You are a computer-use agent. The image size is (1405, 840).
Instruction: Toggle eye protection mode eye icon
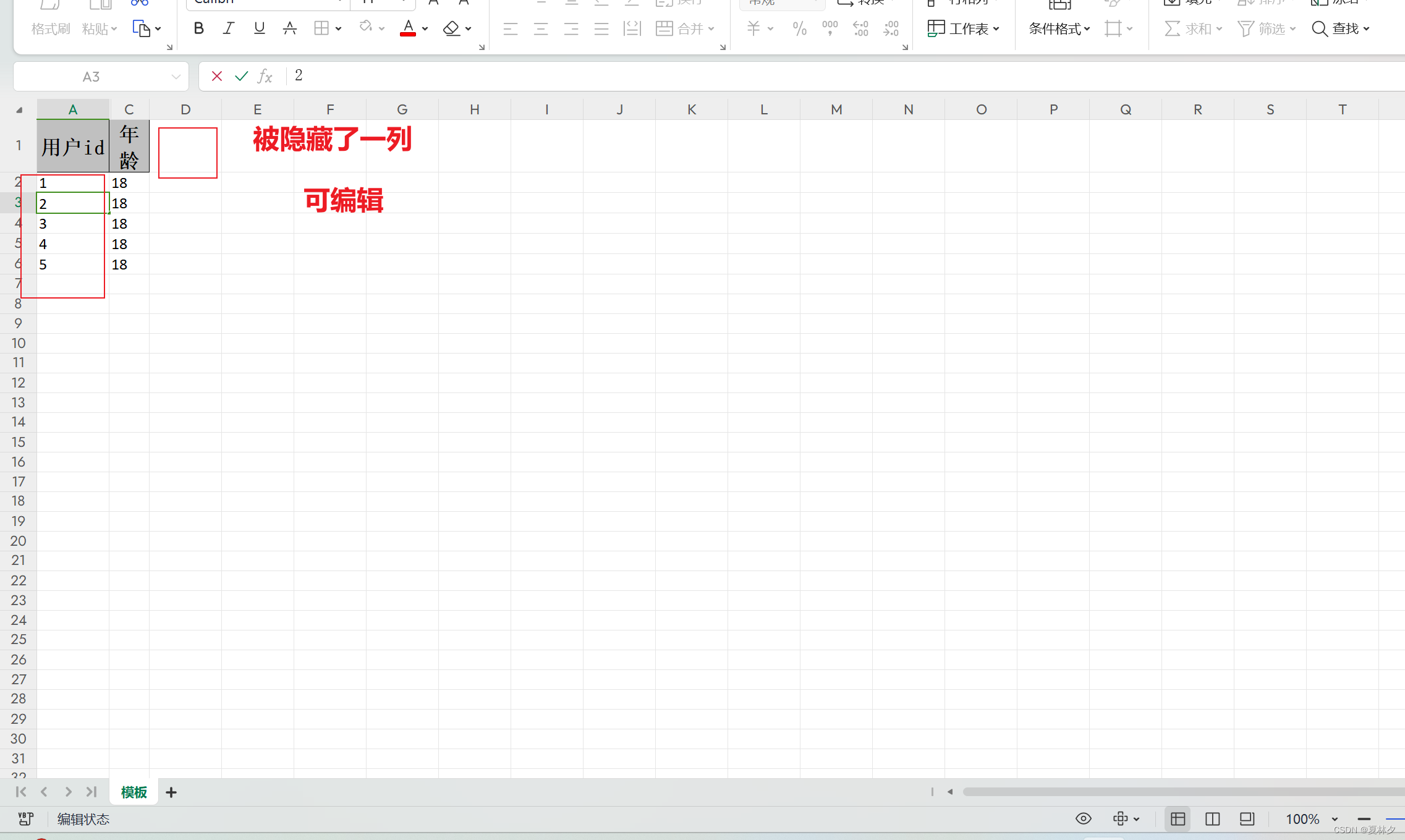1083,819
